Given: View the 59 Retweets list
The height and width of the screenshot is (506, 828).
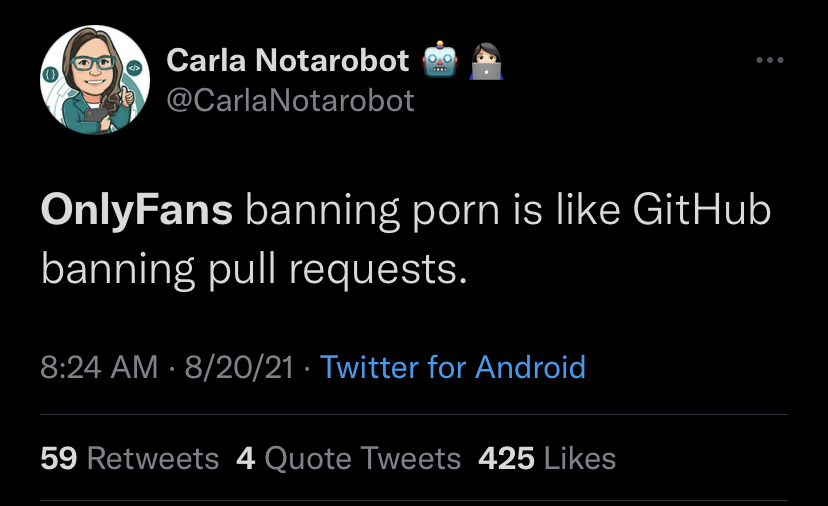Looking at the screenshot, I should pos(129,458).
